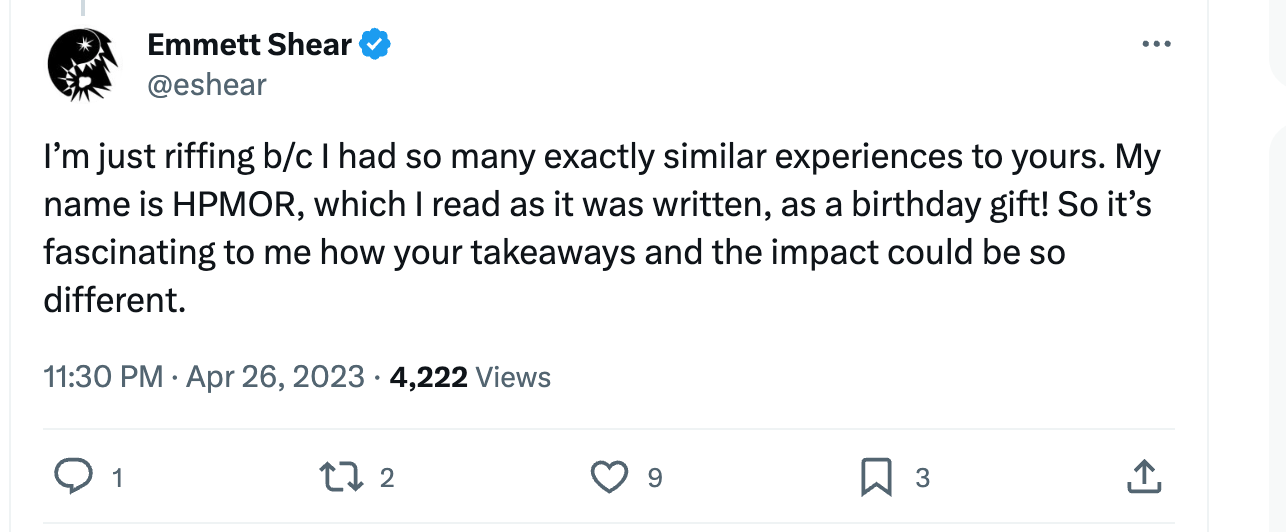1286x532 pixels.
Task: Click the like count number 9
Action: [655, 479]
